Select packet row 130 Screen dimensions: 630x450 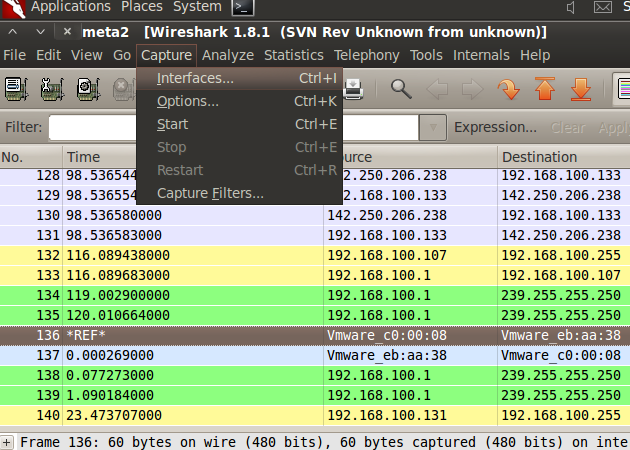point(315,215)
